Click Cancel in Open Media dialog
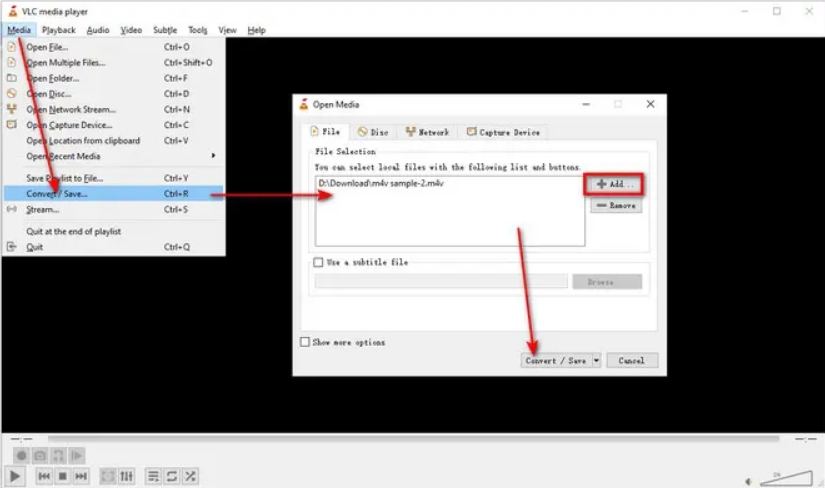825x488 pixels. click(632, 361)
